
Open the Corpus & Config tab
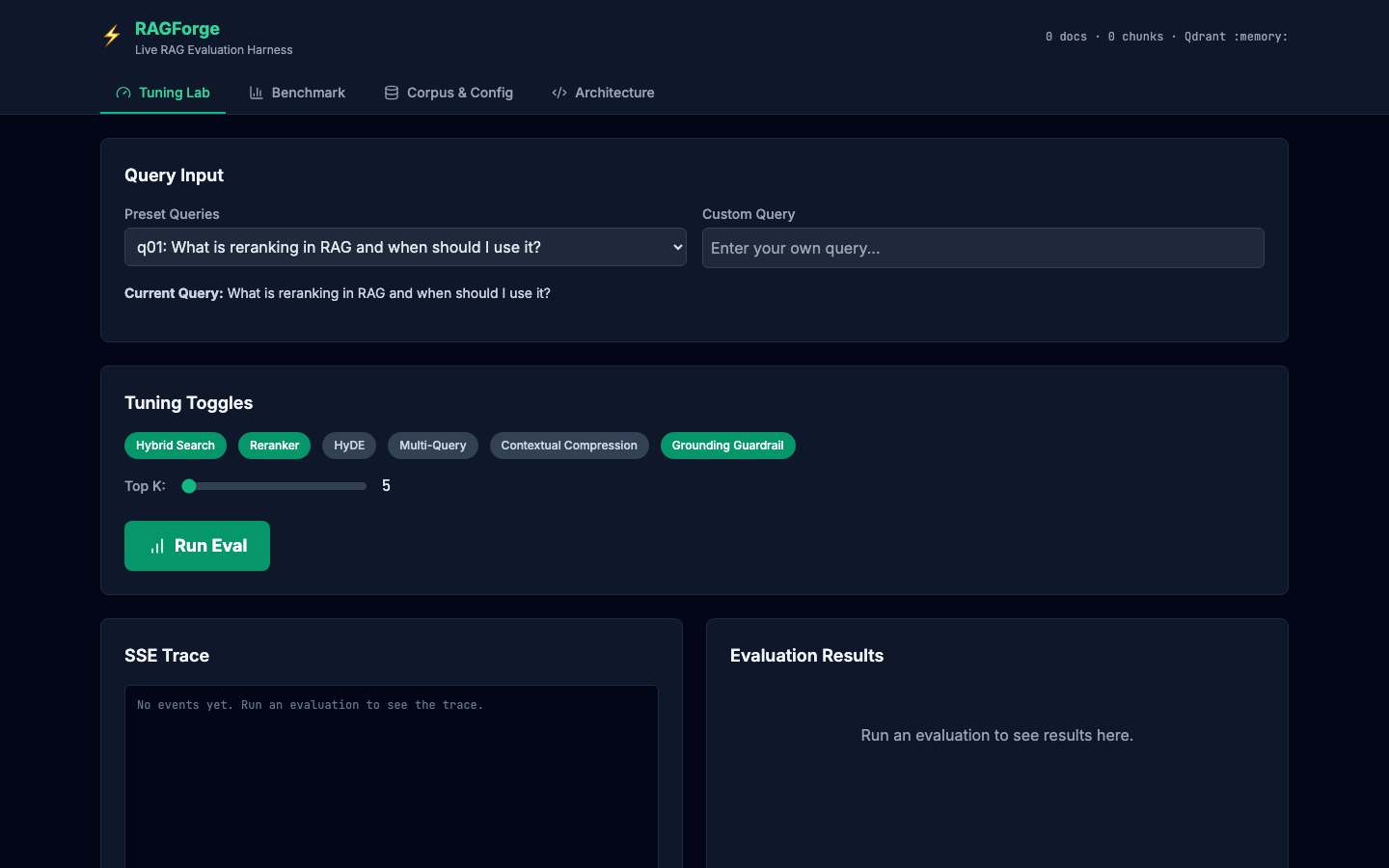coord(449,93)
